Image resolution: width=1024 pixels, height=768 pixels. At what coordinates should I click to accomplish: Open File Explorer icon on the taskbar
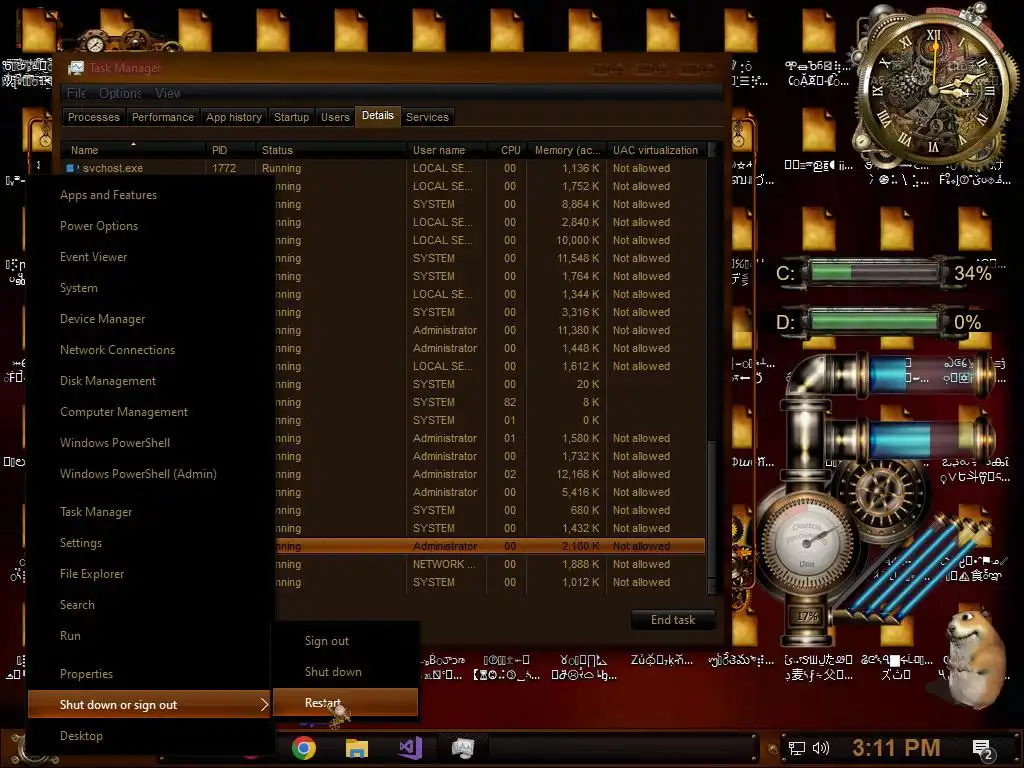357,748
